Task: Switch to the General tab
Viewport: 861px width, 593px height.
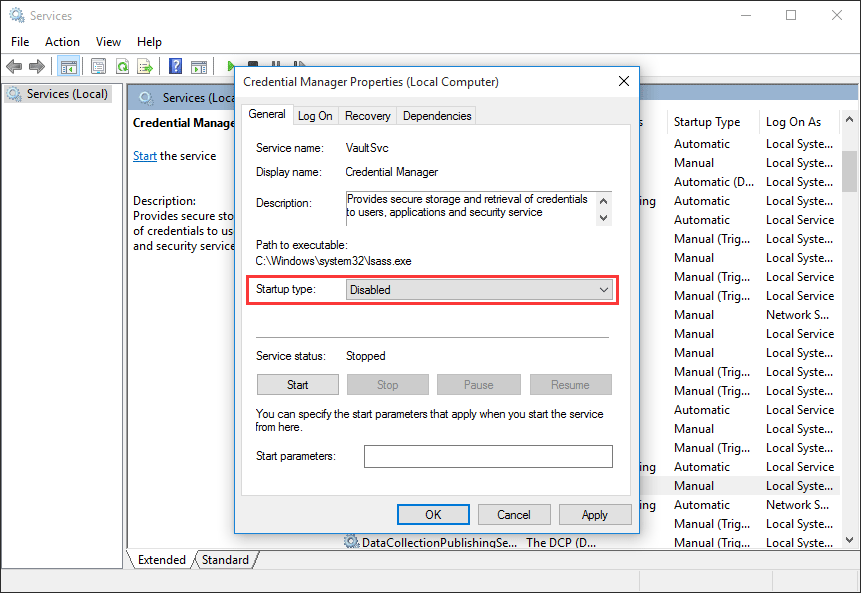Action: point(267,114)
